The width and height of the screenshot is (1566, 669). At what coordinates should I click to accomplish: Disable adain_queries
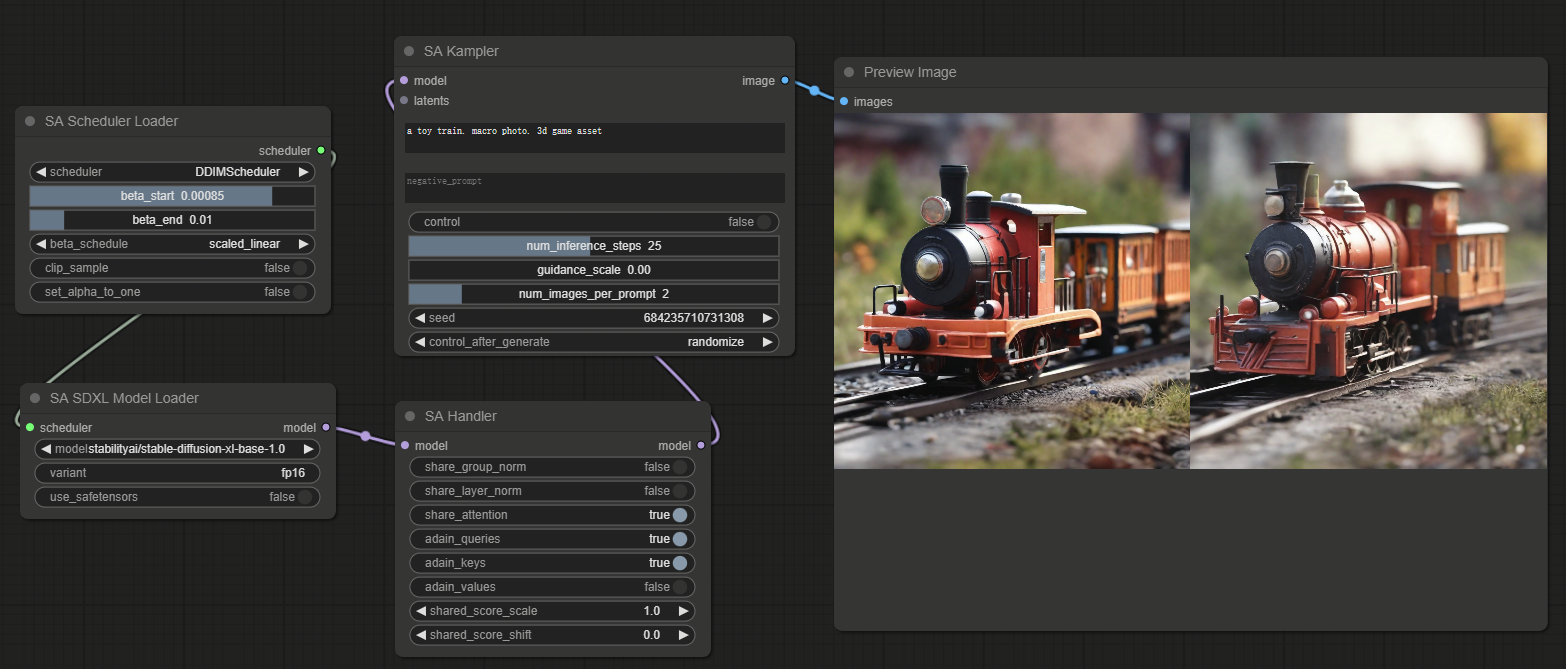click(x=552, y=539)
